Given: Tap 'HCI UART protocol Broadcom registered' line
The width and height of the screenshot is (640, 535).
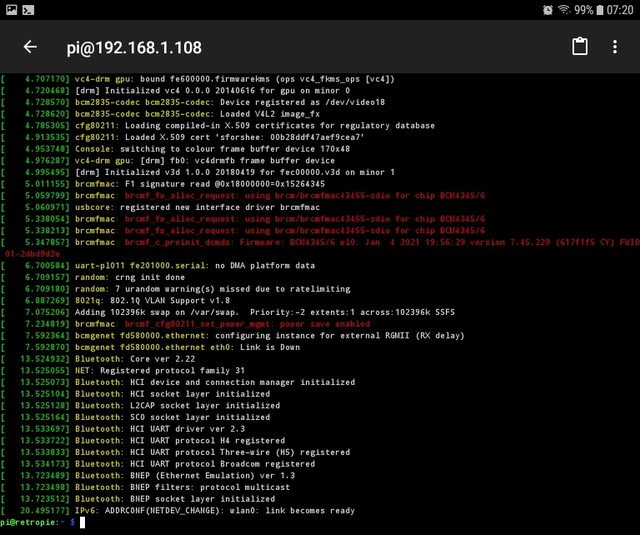Looking at the screenshot, I should (158, 464).
